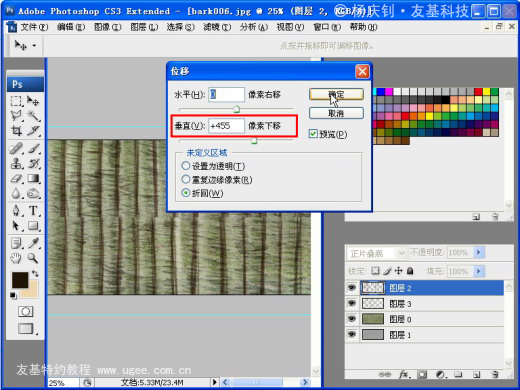Select the Type tool
The image size is (520, 390).
tap(33, 211)
